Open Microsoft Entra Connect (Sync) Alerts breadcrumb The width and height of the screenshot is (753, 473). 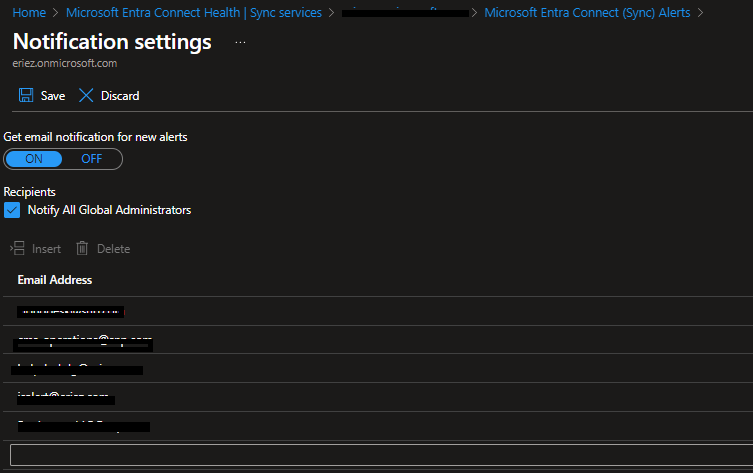[587, 12]
